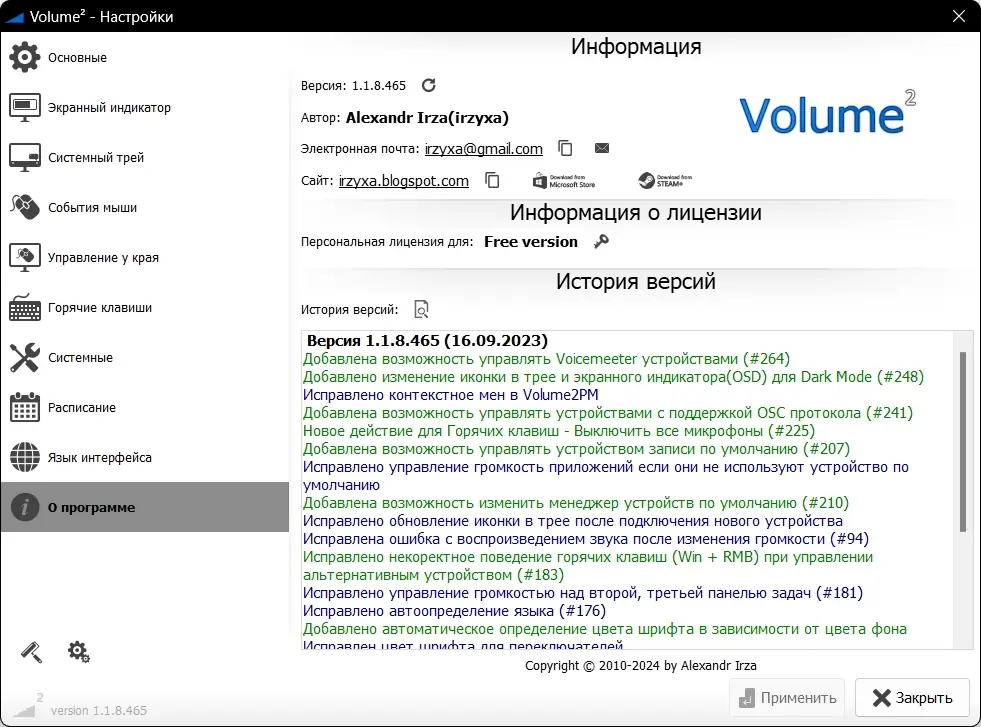Go to the Системный трей section
981x727 pixels.
point(96,158)
